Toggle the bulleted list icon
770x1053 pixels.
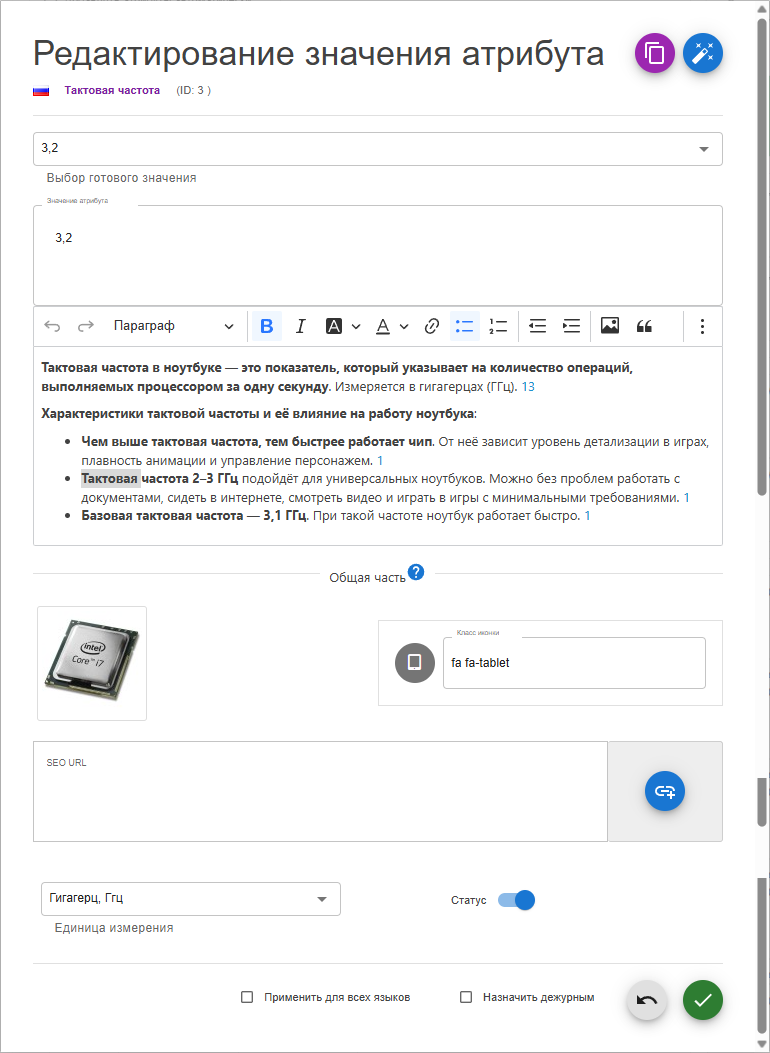pyautogui.click(x=464, y=326)
